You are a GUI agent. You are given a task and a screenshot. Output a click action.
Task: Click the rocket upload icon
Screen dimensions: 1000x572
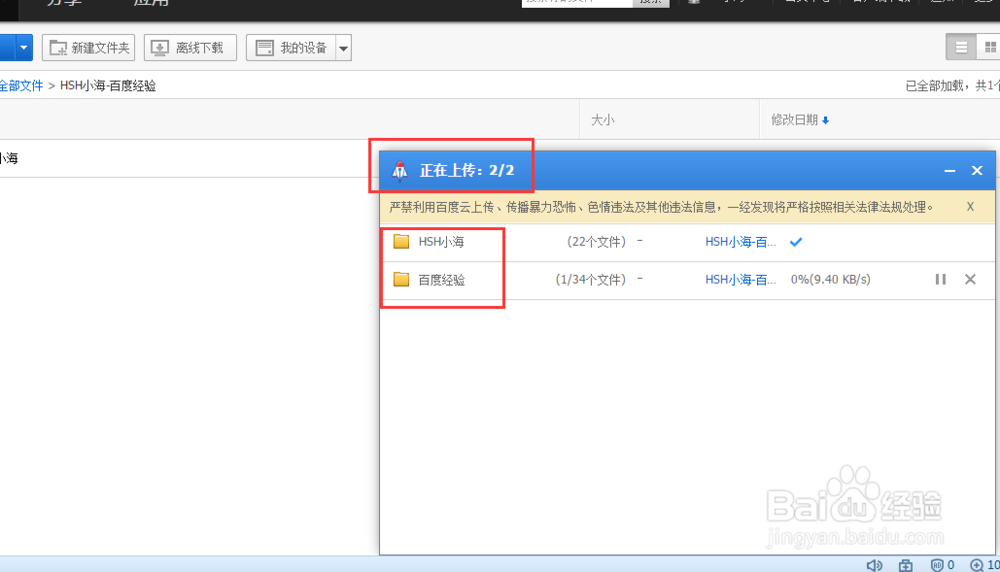pyautogui.click(x=400, y=171)
